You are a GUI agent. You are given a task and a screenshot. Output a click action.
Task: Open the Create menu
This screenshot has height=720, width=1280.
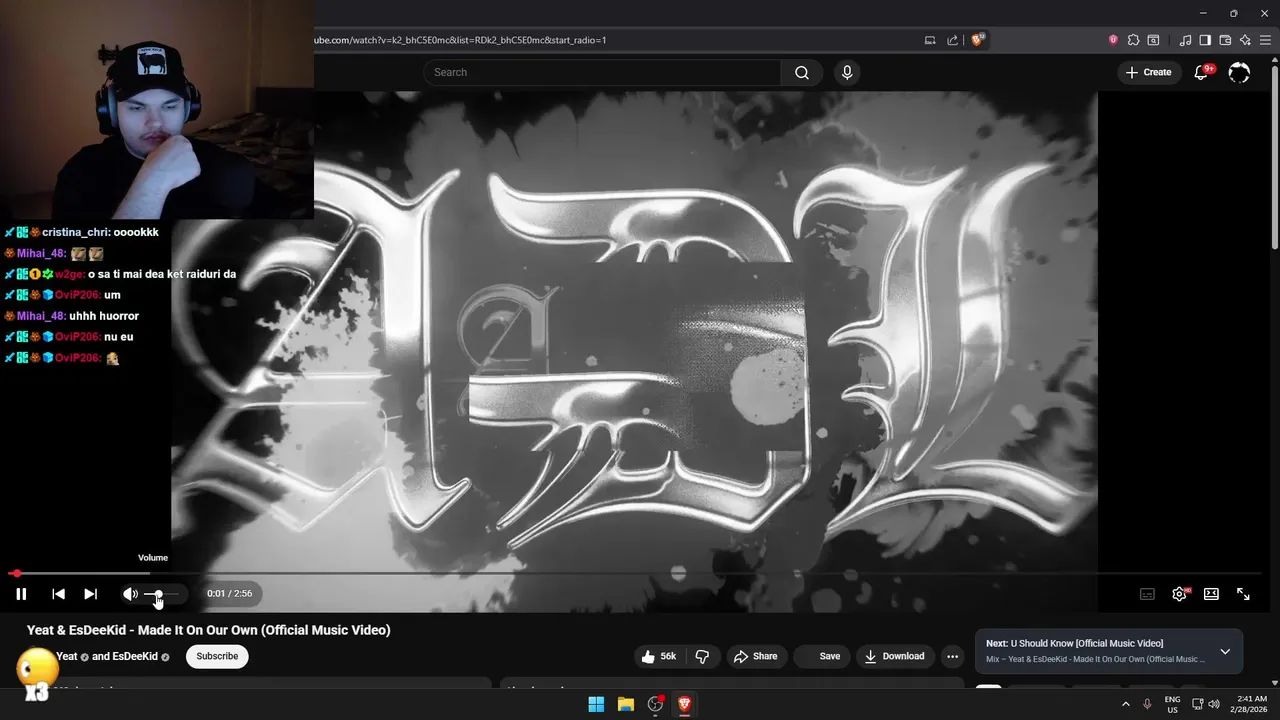pyautogui.click(x=1148, y=72)
